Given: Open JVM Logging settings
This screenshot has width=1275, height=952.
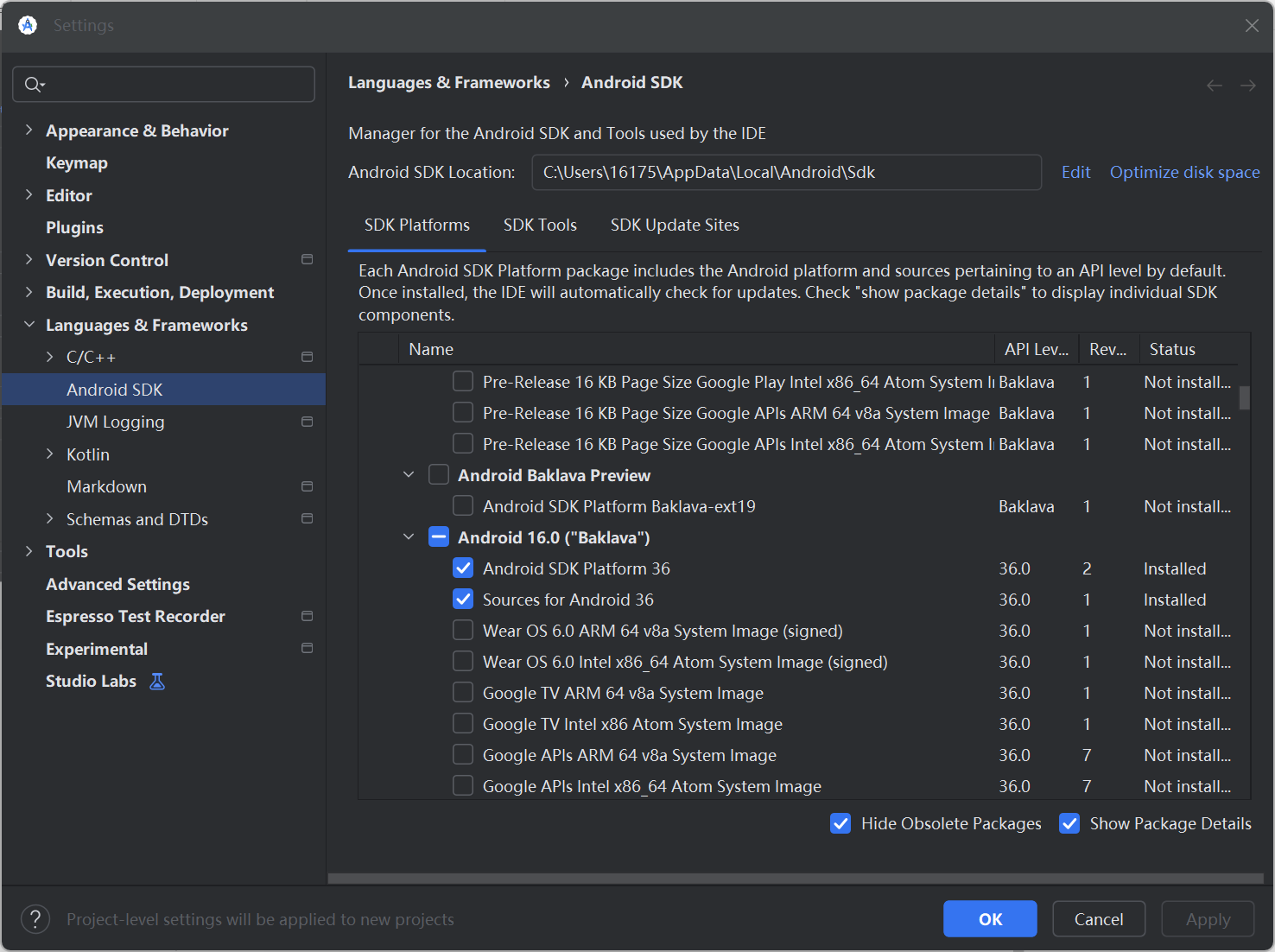Looking at the screenshot, I should 115,422.
